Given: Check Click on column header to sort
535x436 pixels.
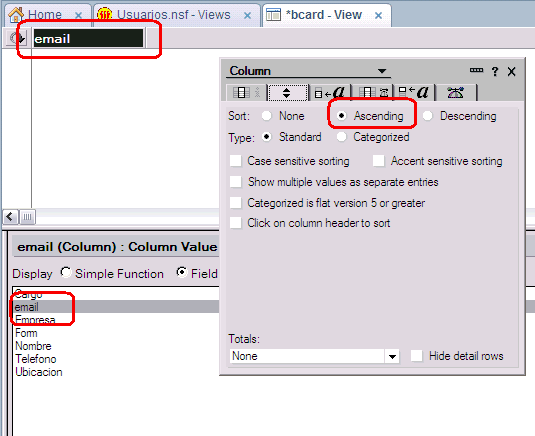Looking at the screenshot, I should point(236,223).
